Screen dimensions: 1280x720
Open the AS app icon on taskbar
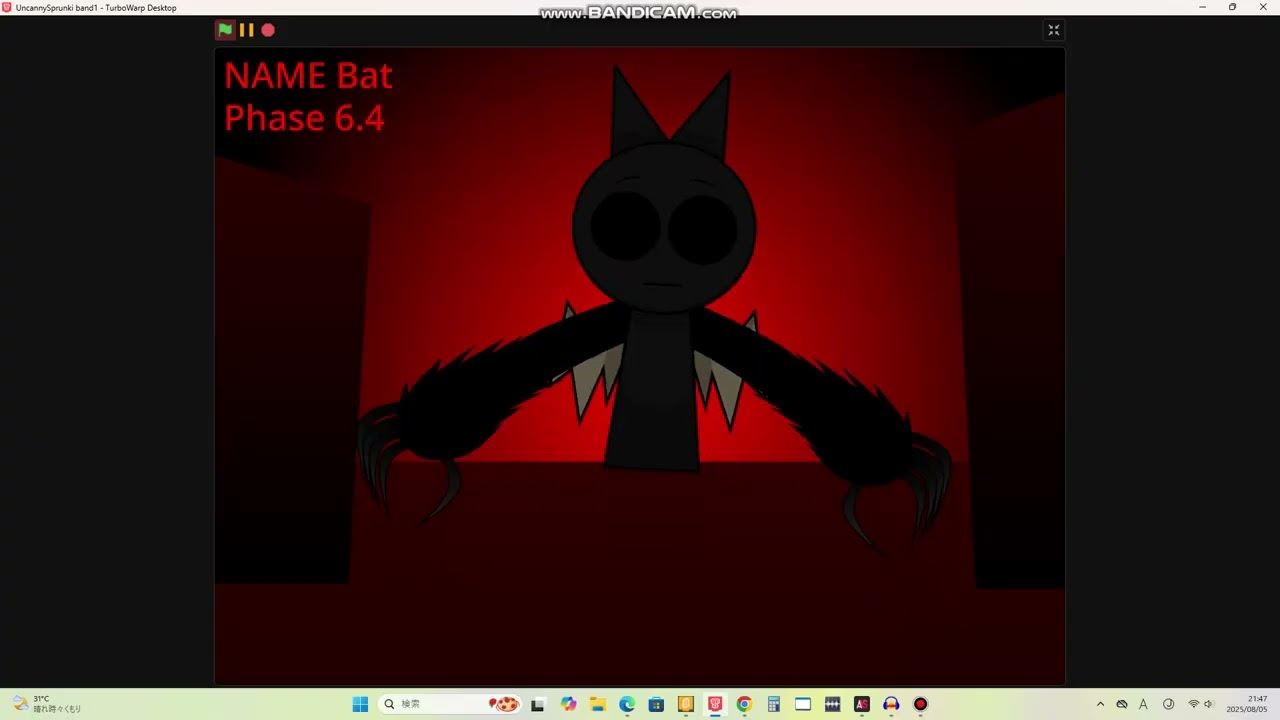[862, 704]
